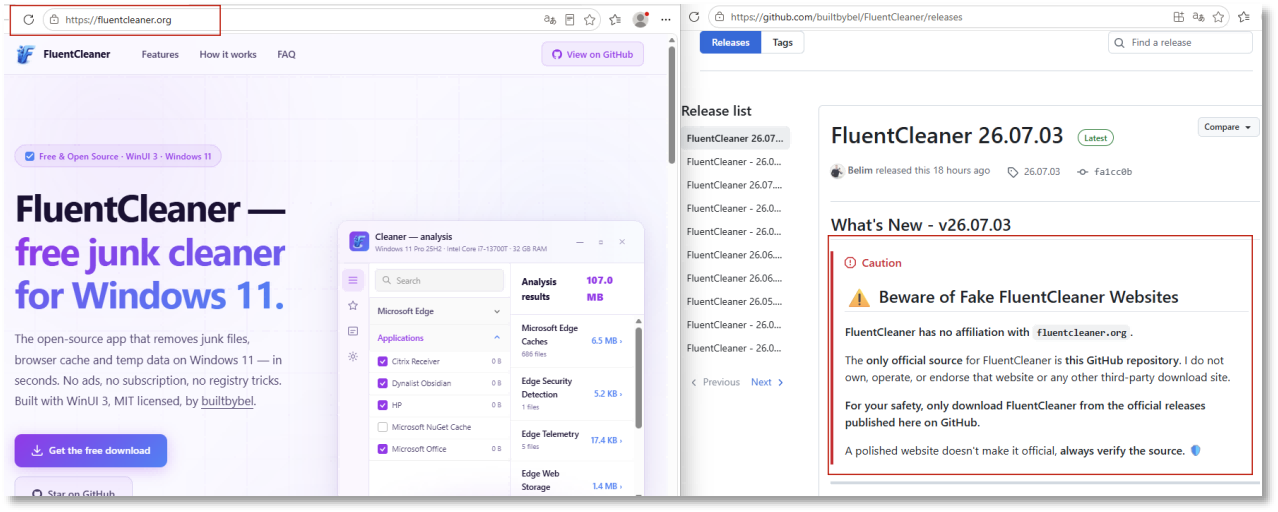This screenshot has width=1278, height=512.
Task: Open the hamburger menu in Cleaner window
Action: (x=353, y=280)
